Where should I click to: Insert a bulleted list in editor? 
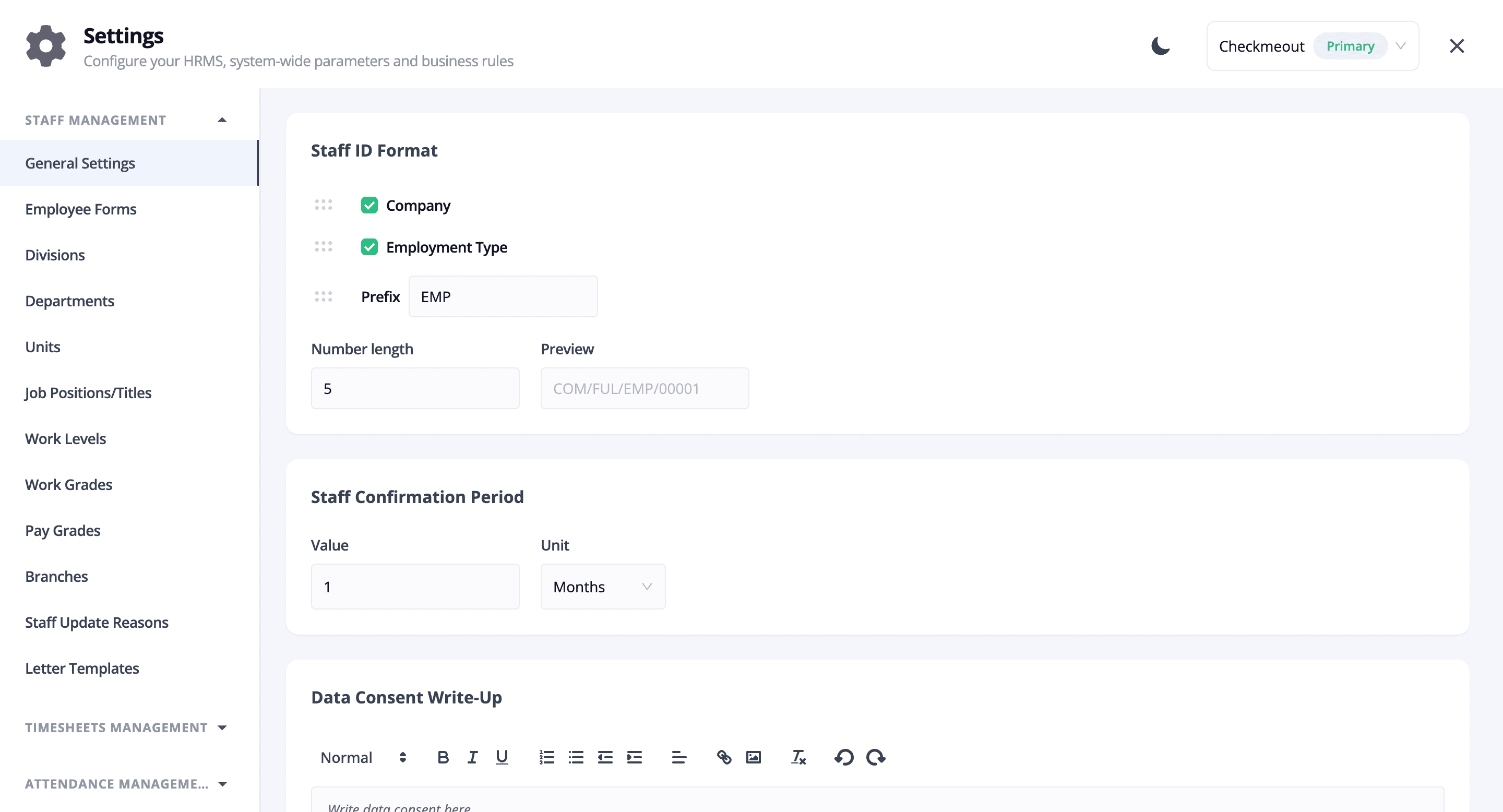click(576, 757)
